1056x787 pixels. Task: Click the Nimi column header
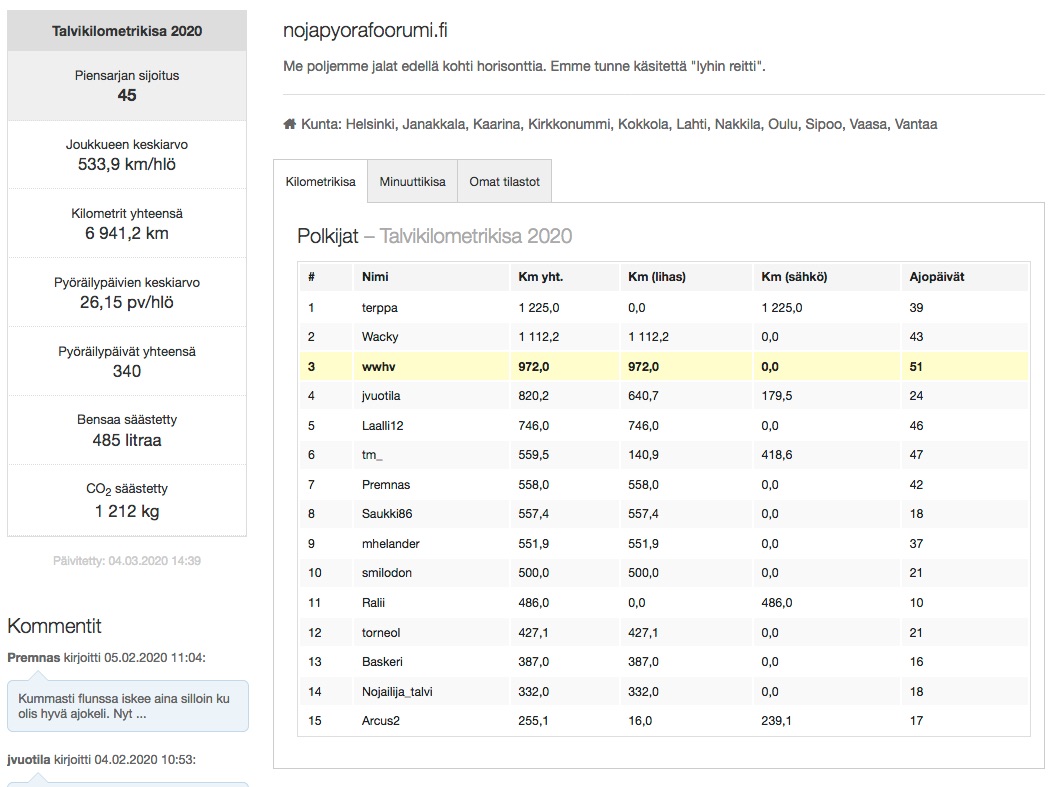coord(375,277)
